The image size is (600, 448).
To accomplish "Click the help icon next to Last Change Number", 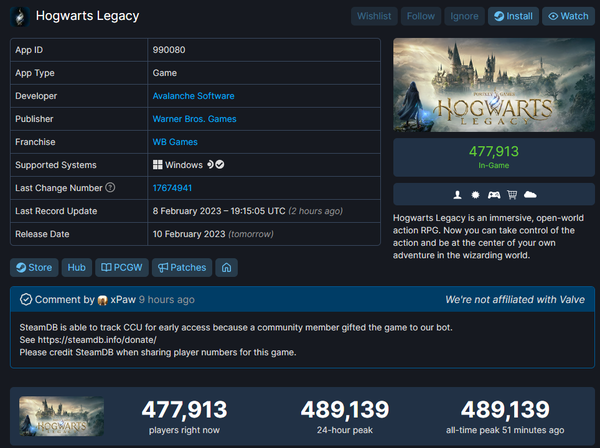I will coord(110,187).
